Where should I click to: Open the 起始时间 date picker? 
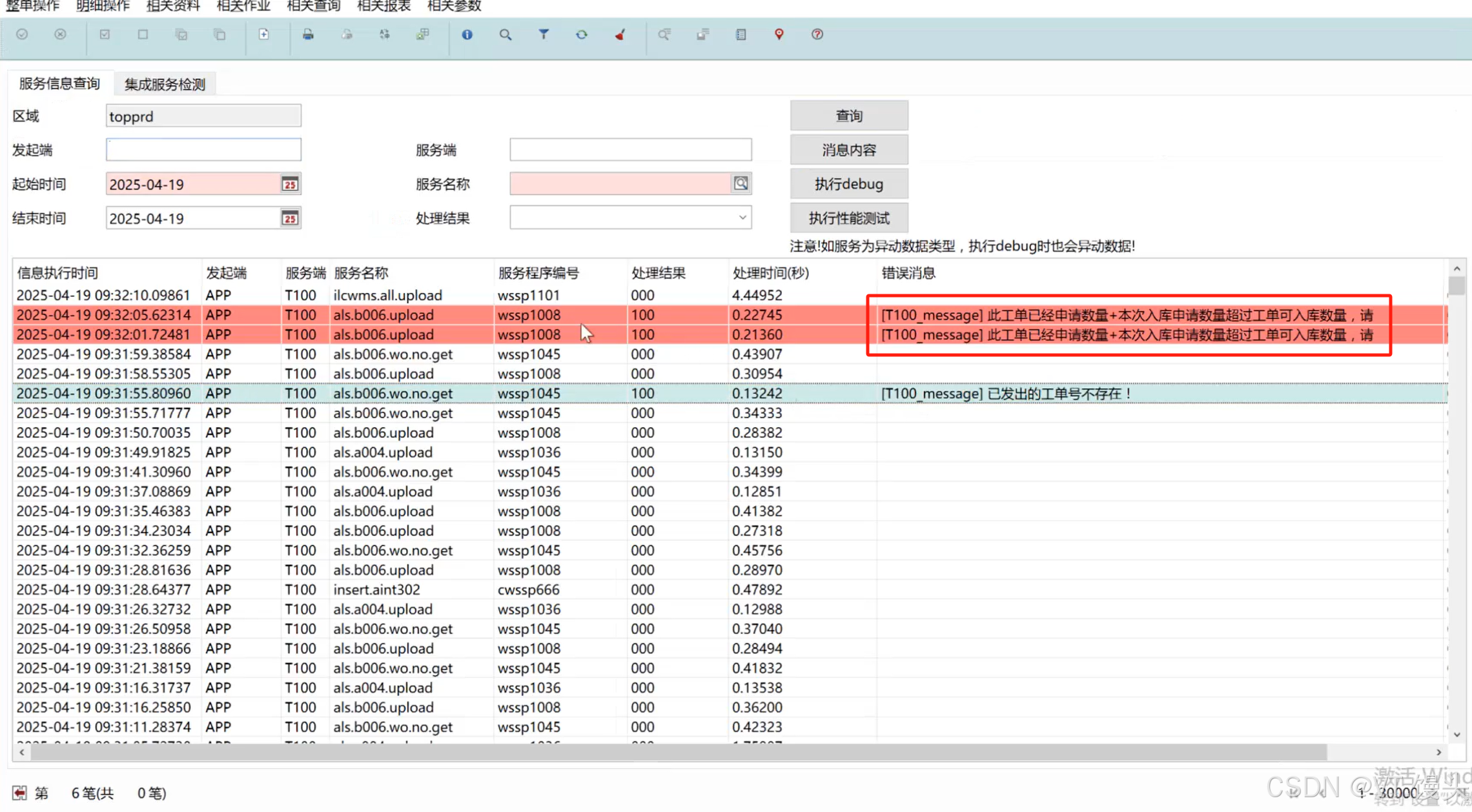[290, 183]
